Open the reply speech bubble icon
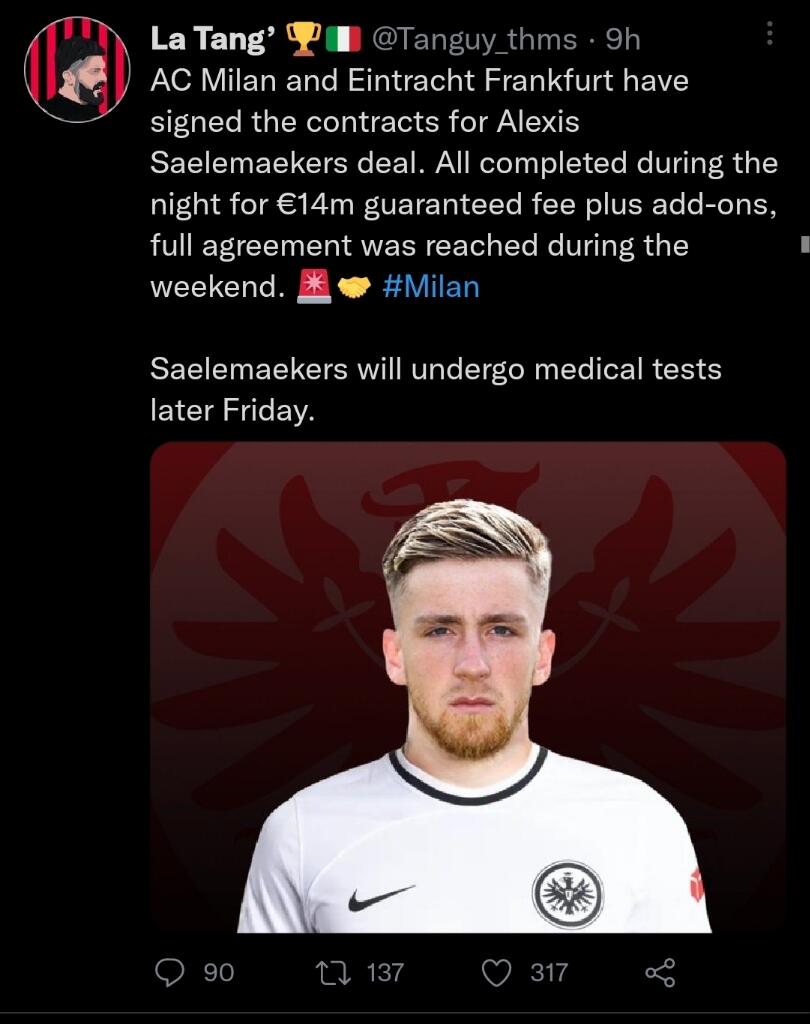 coord(170,972)
